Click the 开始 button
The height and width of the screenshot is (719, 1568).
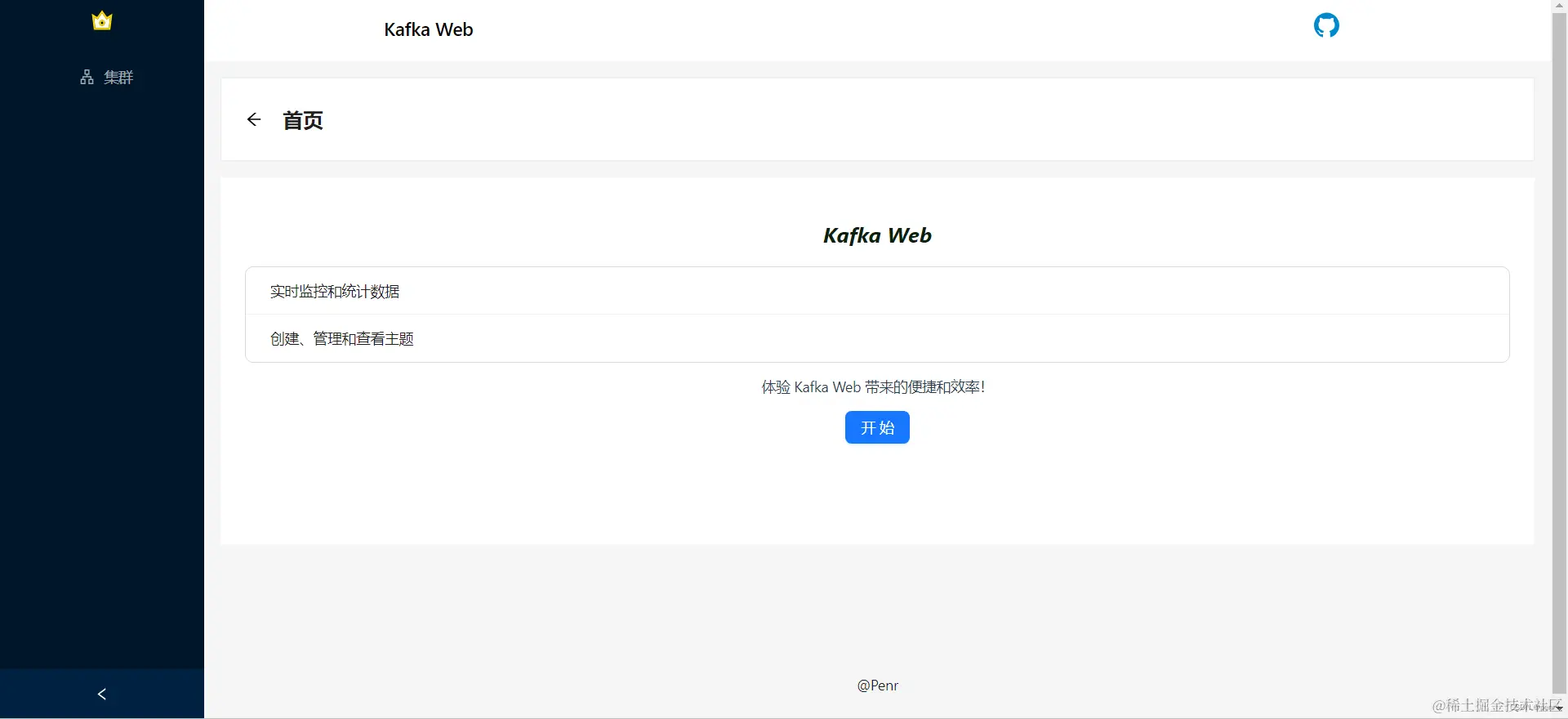point(877,427)
